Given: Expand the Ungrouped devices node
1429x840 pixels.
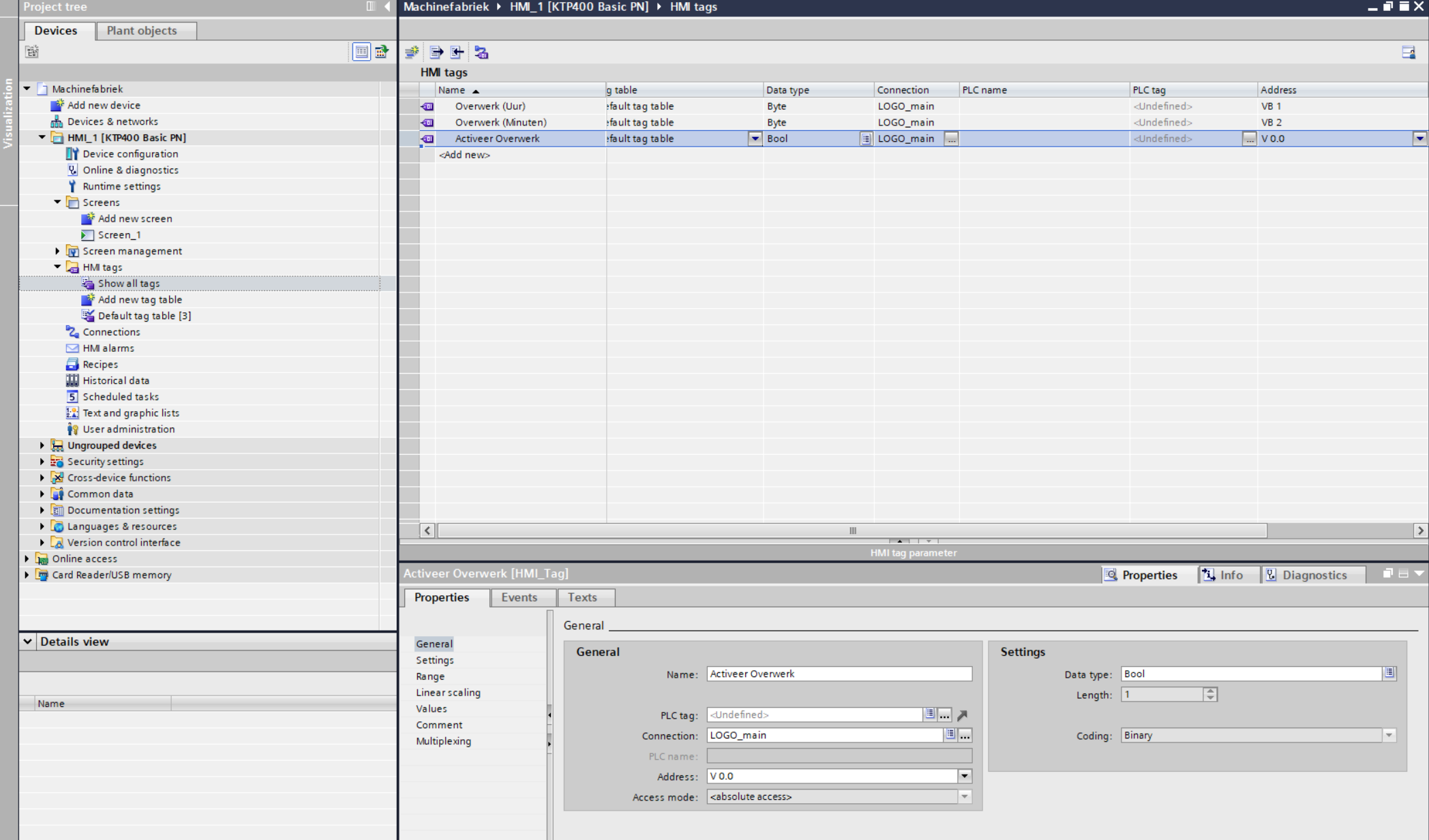Looking at the screenshot, I should click(42, 445).
